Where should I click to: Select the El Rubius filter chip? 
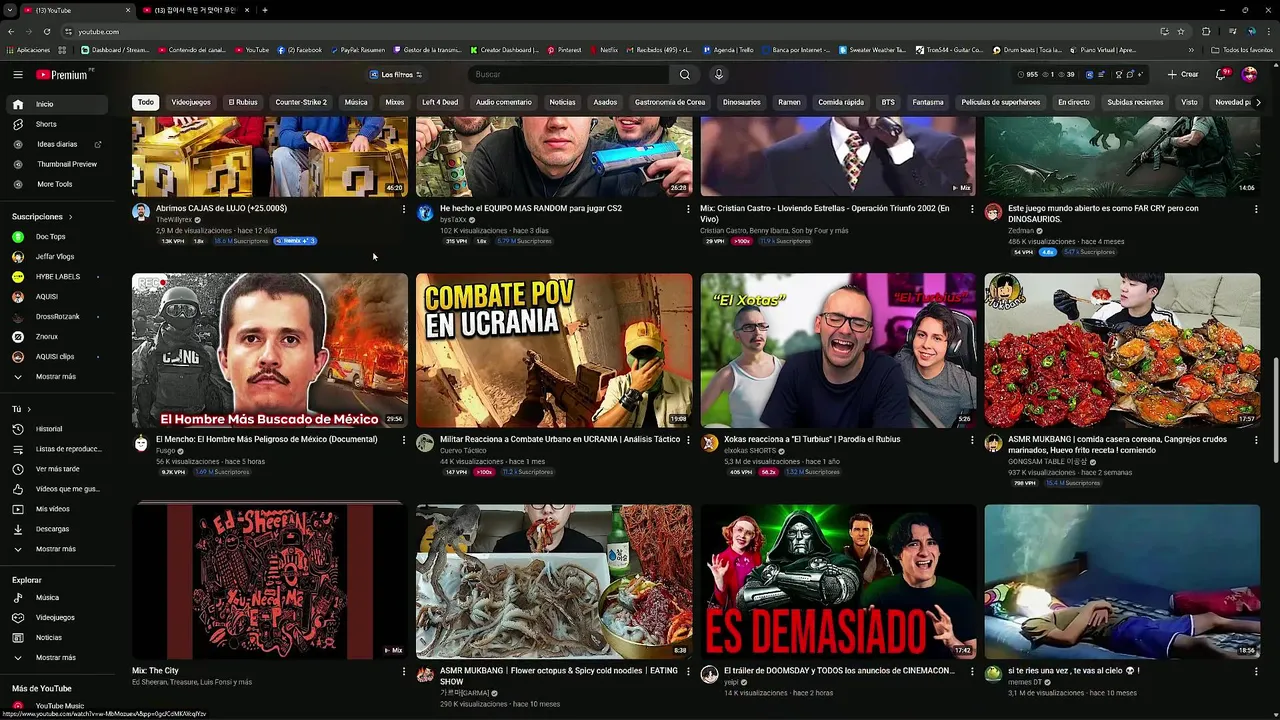[x=243, y=102]
